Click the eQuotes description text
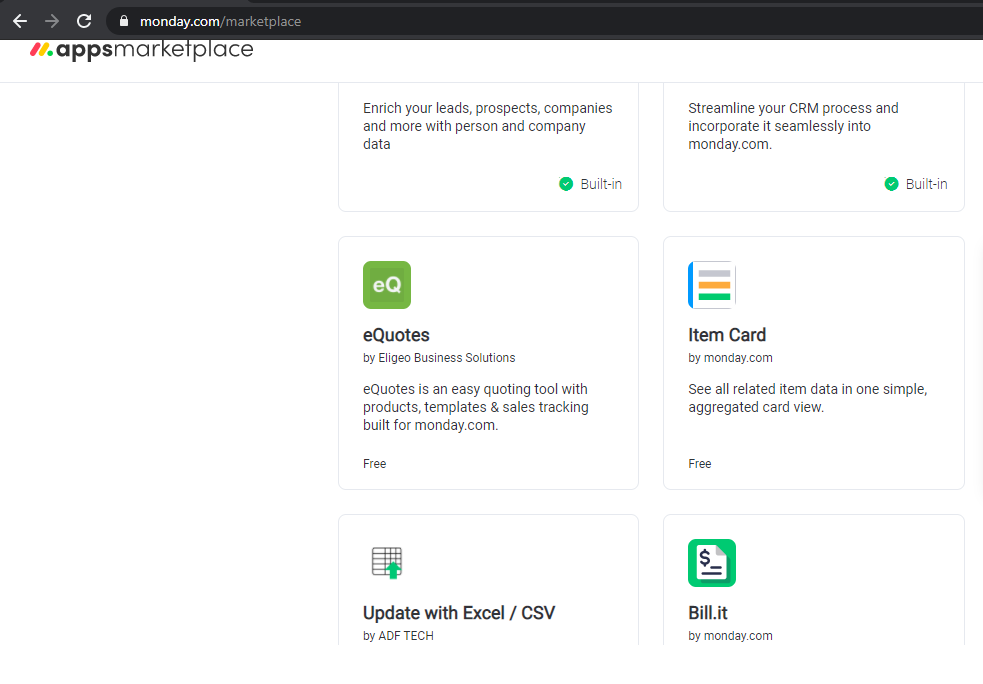Screen dimensions: 983x684 point(476,407)
